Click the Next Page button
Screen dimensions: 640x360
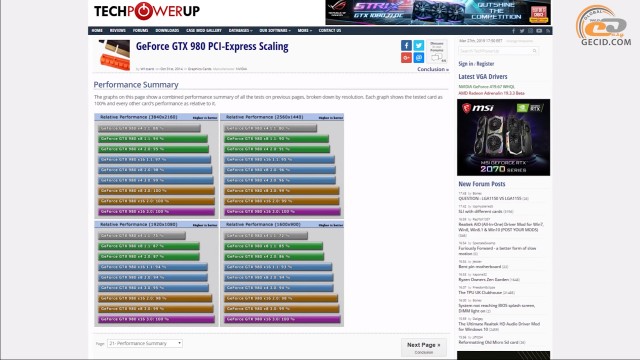pyautogui.click(x=424, y=347)
